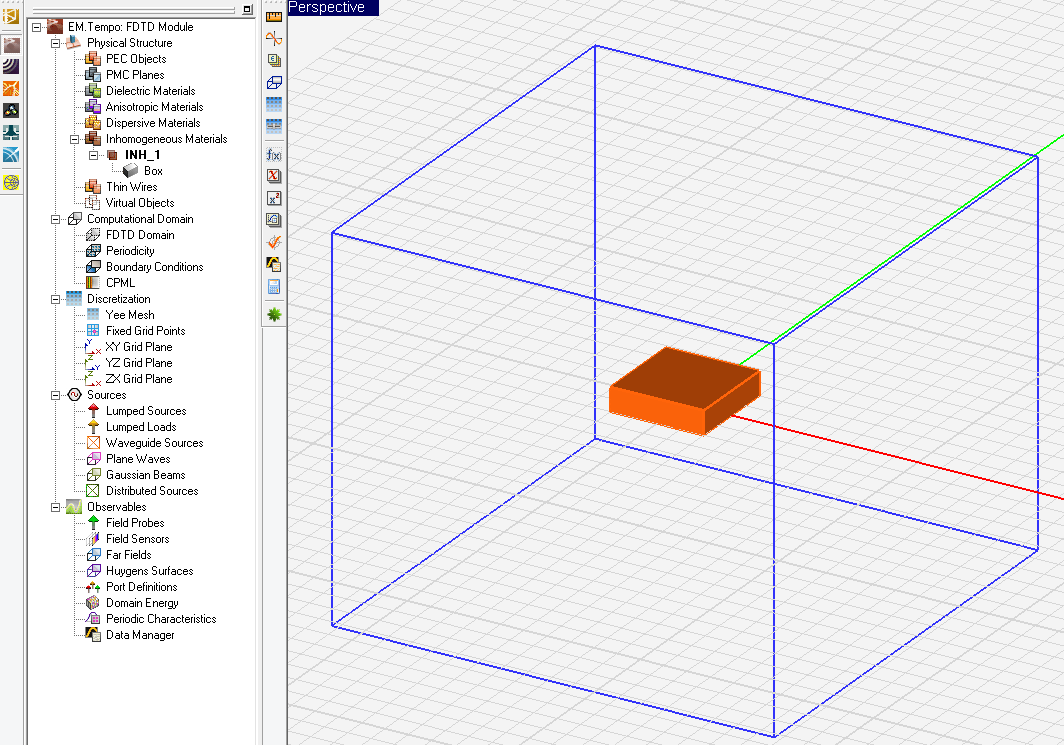Open the f(x) functions tool
Viewport: 1064px width, 745px height.
[274, 154]
